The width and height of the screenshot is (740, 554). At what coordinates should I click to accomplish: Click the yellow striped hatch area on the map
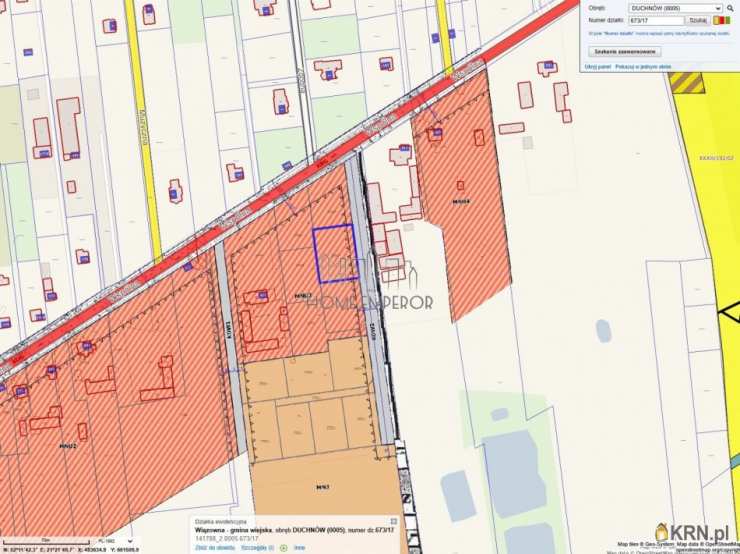pyautogui.click(x=686, y=81)
